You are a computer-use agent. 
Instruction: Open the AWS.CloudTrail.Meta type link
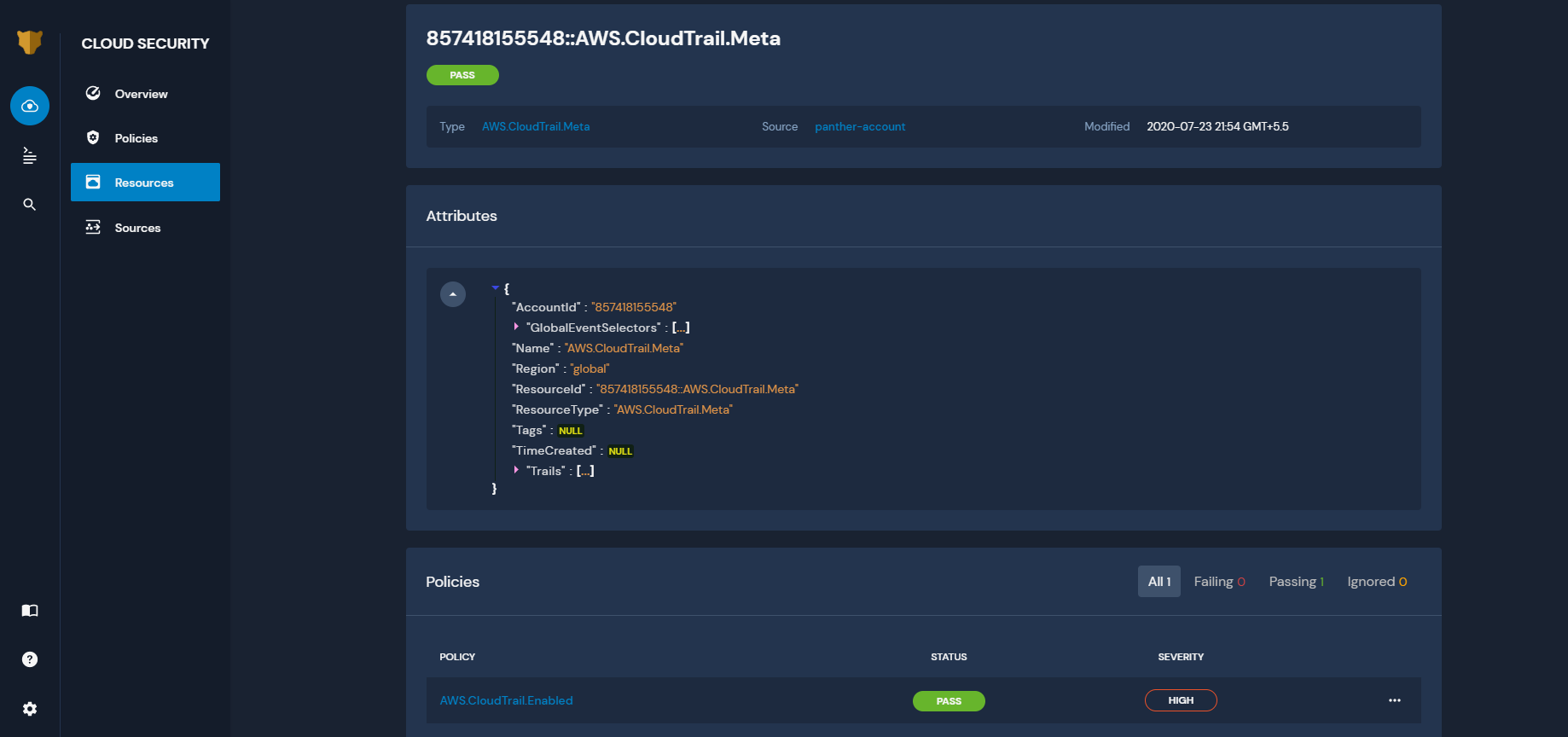536,126
